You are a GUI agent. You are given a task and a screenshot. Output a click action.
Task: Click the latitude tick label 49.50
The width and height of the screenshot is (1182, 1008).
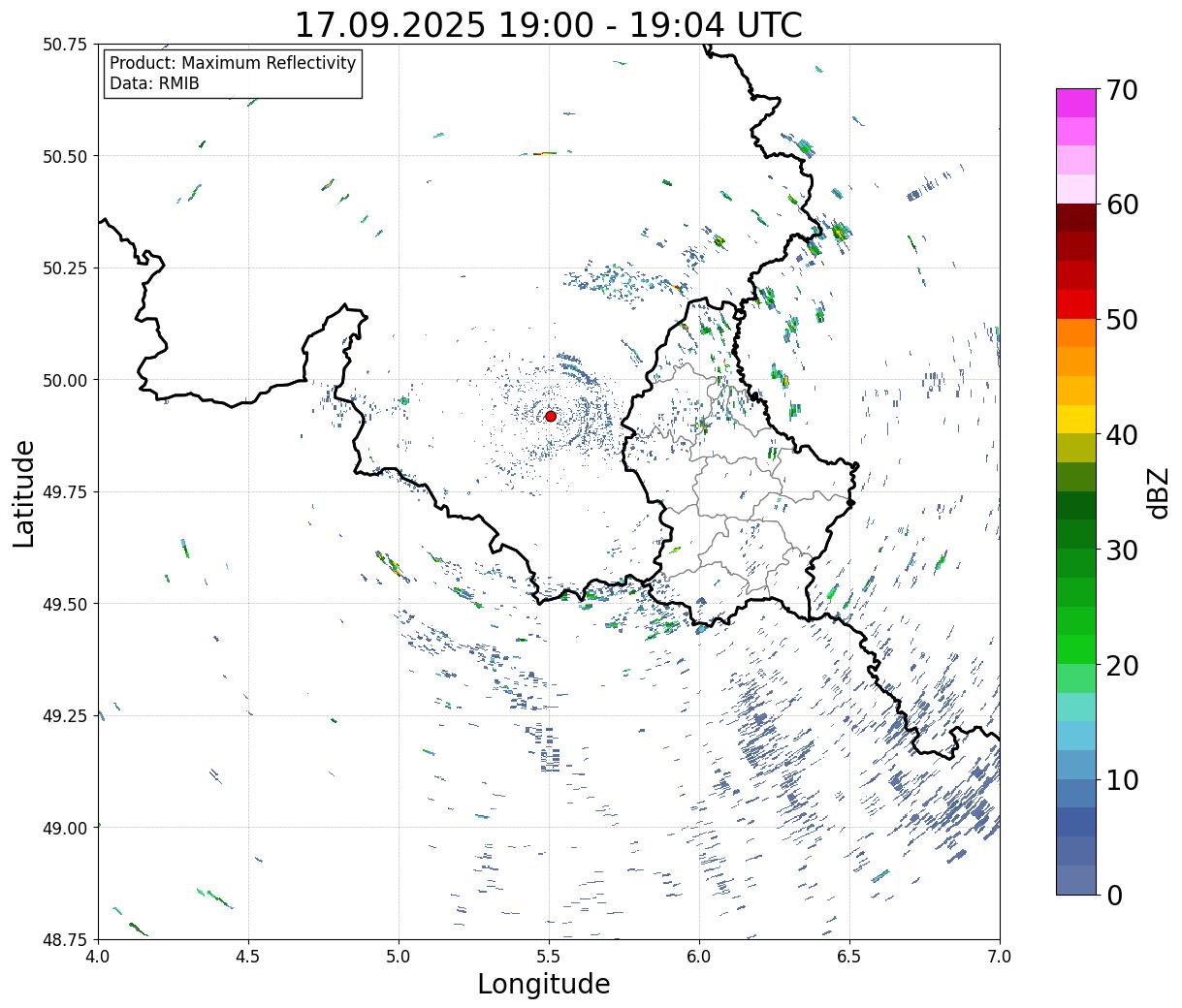64,604
